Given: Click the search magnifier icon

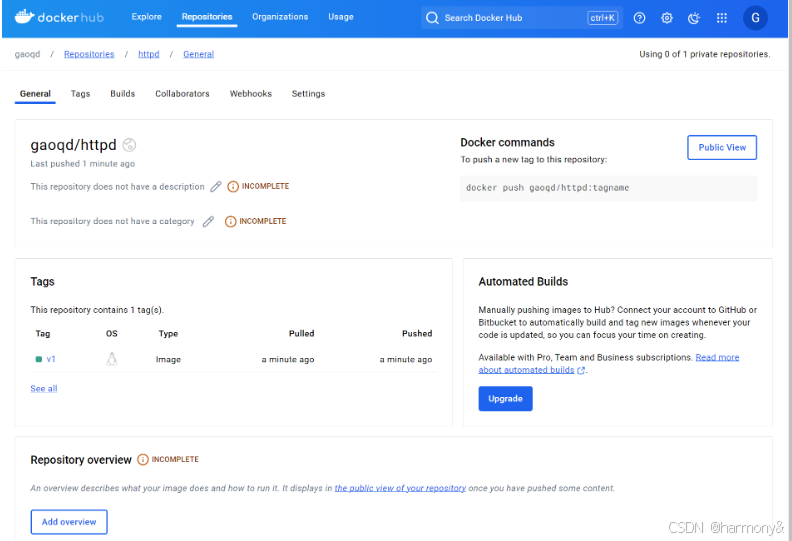Looking at the screenshot, I should click(x=432, y=18).
